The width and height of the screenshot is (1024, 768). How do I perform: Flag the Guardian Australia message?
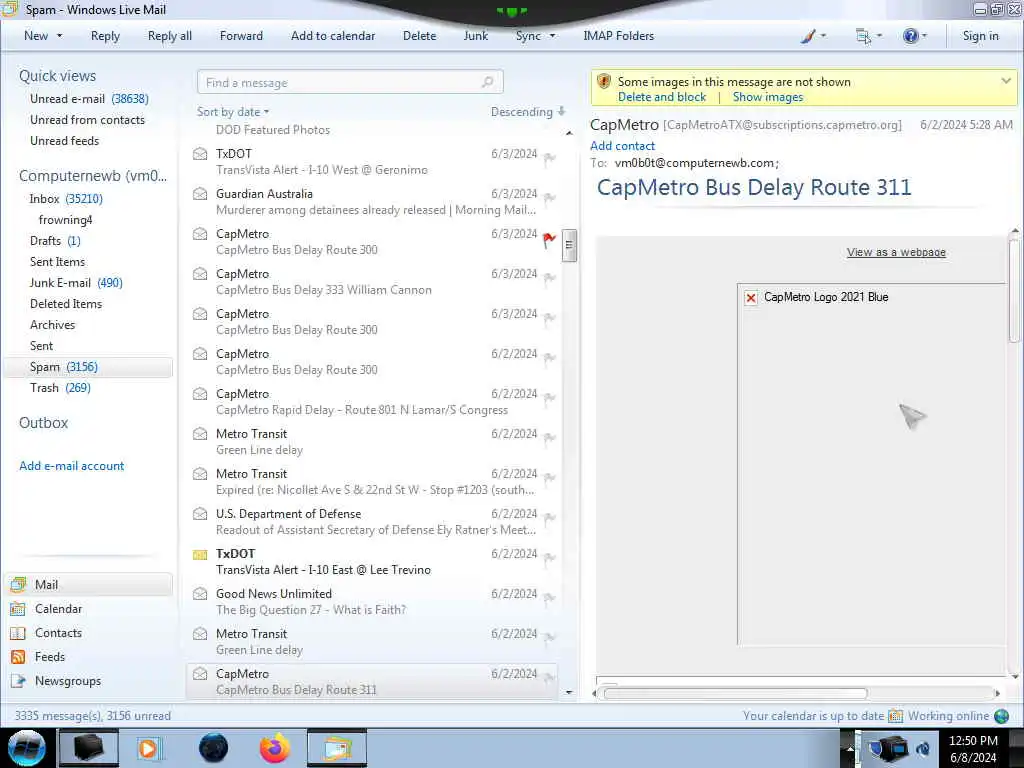coord(549,199)
